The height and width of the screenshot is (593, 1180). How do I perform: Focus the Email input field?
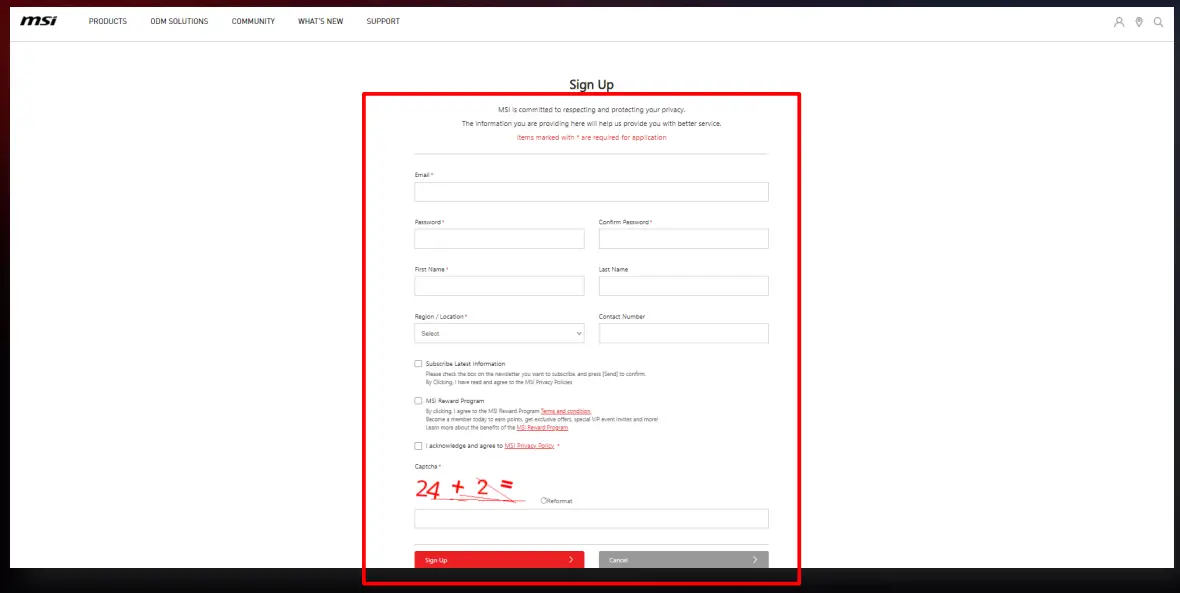(591, 192)
